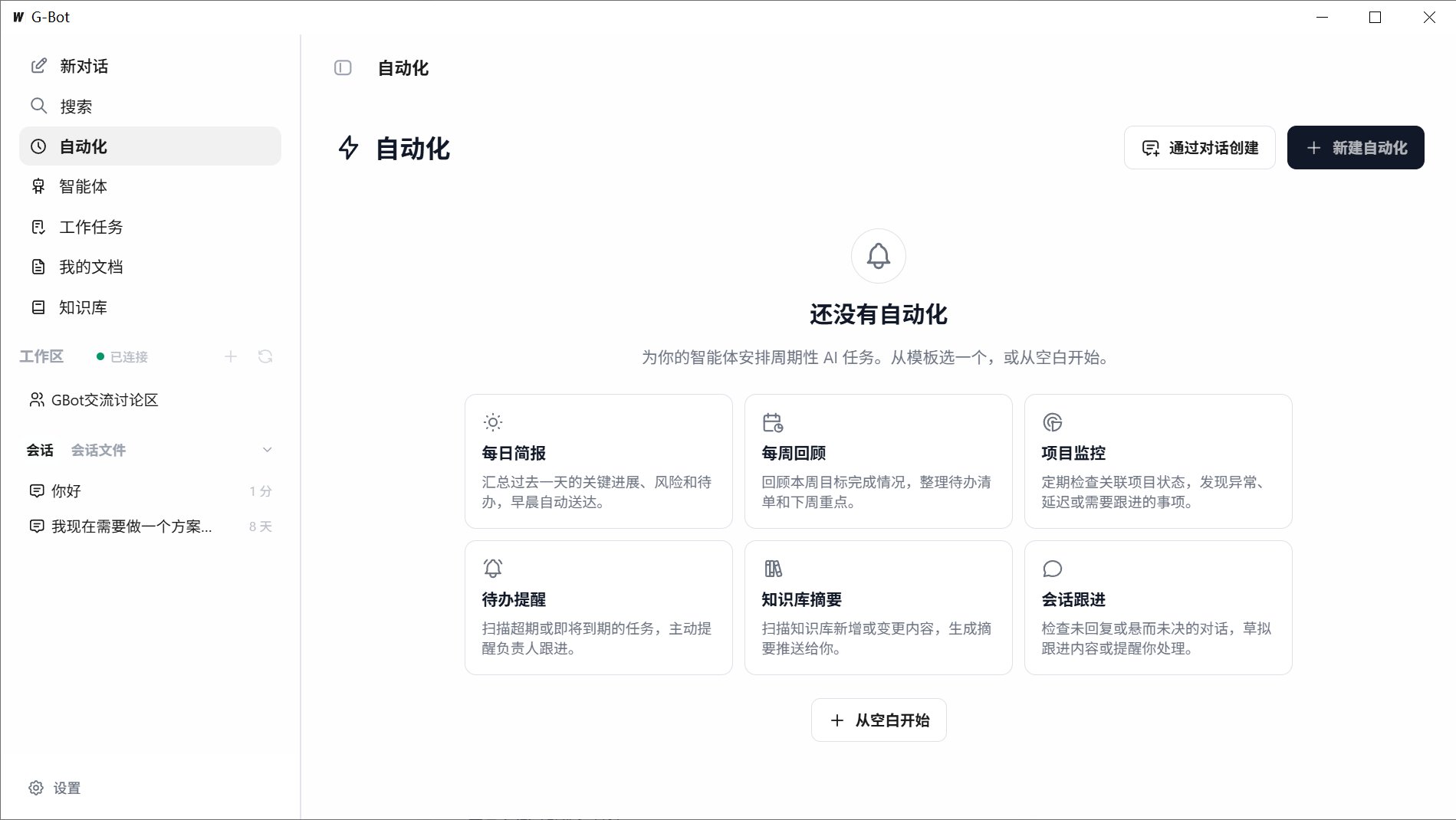Click the books icon on 知识库摘要 card
Image resolution: width=1456 pixels, height=820 pixels.
[x=773, y=569]
